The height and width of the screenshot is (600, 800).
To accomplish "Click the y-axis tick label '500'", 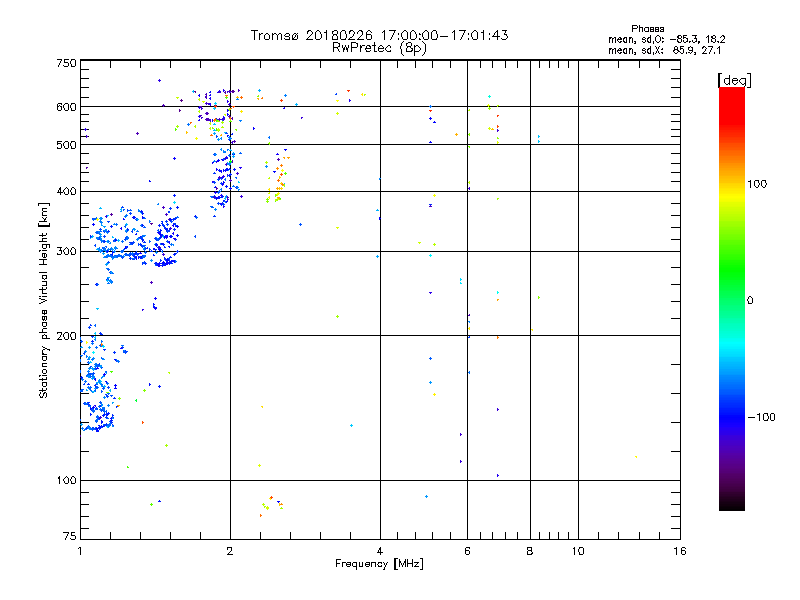I will click(66, 145).
